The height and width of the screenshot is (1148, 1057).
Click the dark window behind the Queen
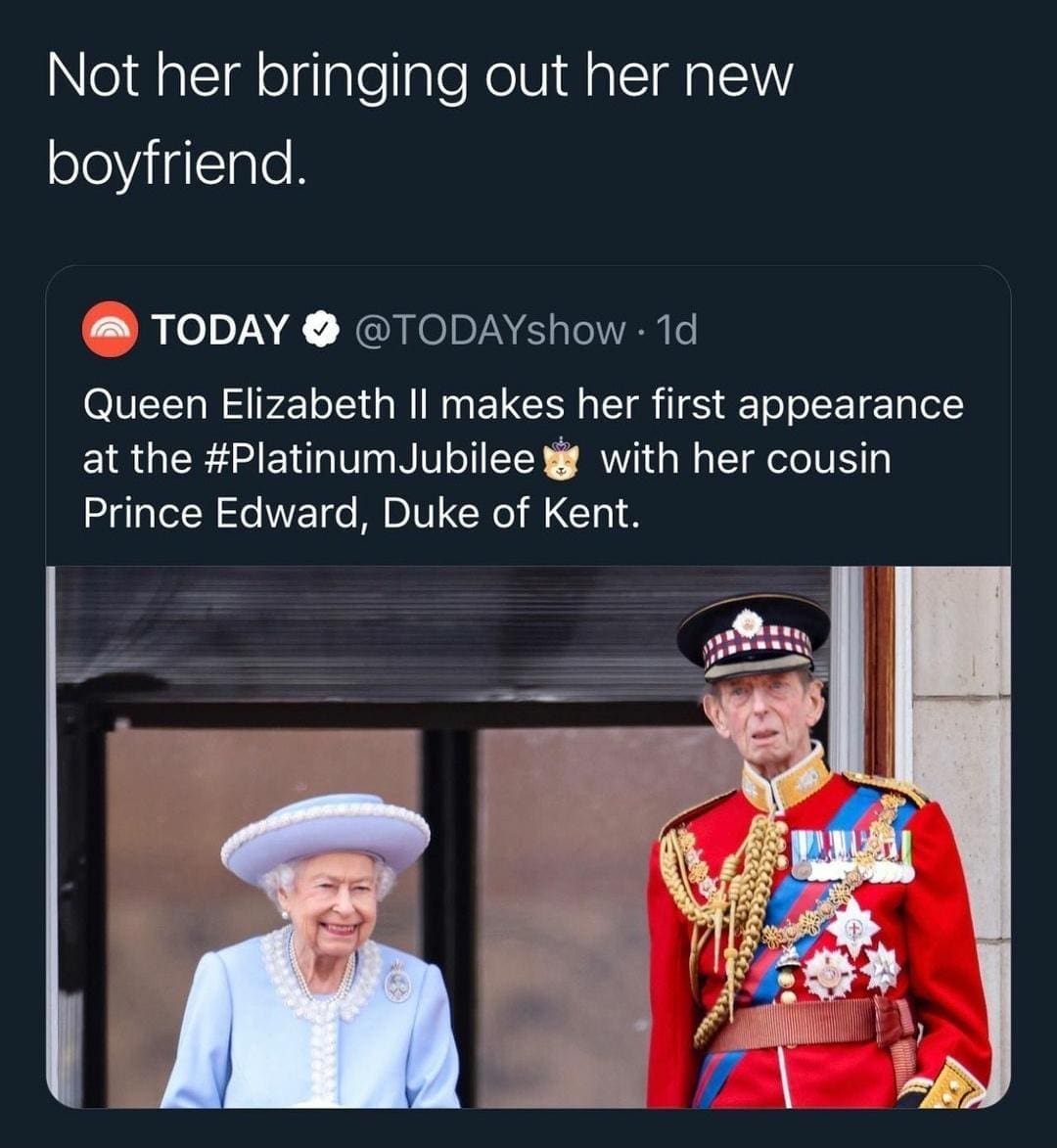click(548, 881)
